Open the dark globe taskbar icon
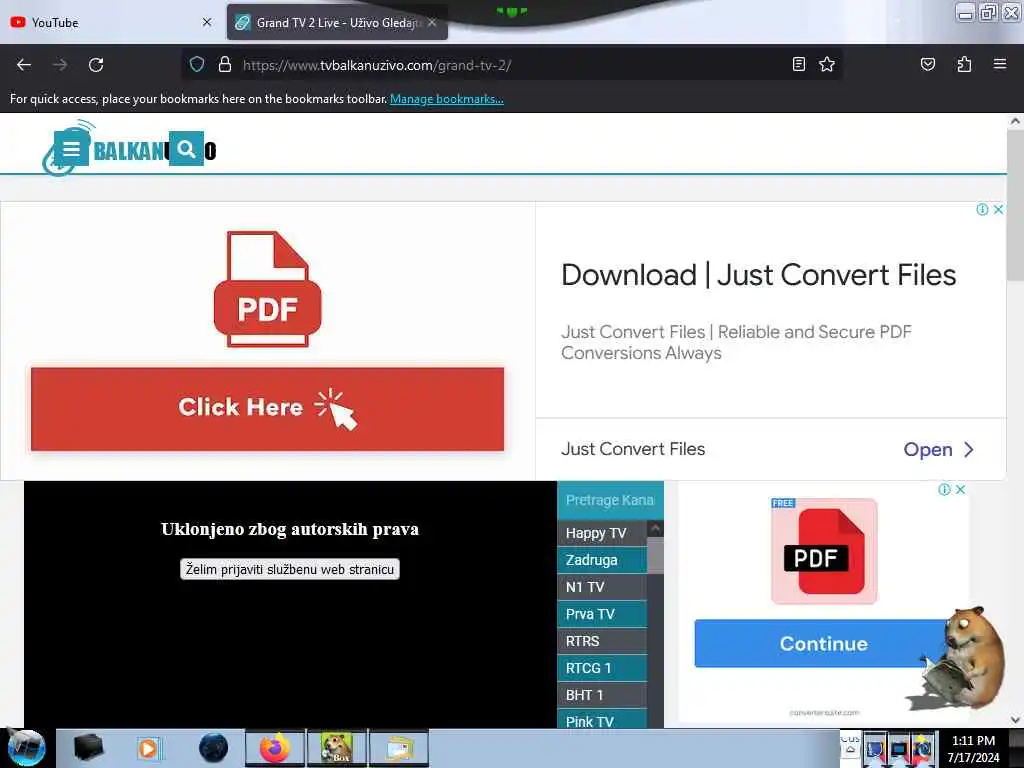Image resolution: width=1024 pixels, height=768 pixels. click(x=214, y=748)
